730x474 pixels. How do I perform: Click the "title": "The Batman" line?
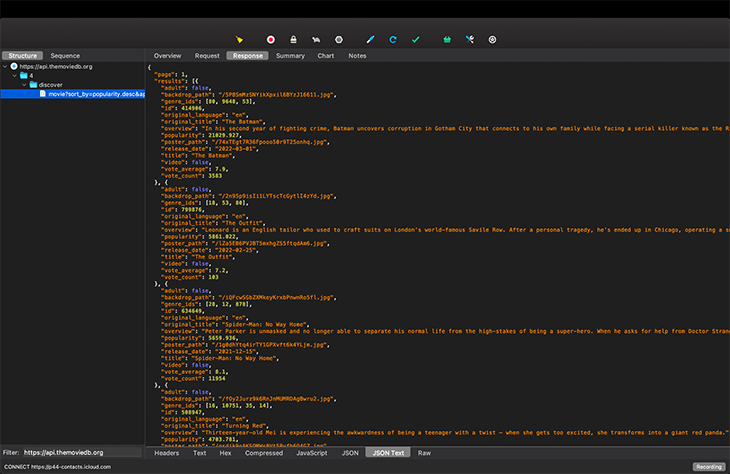pos(198,156)
